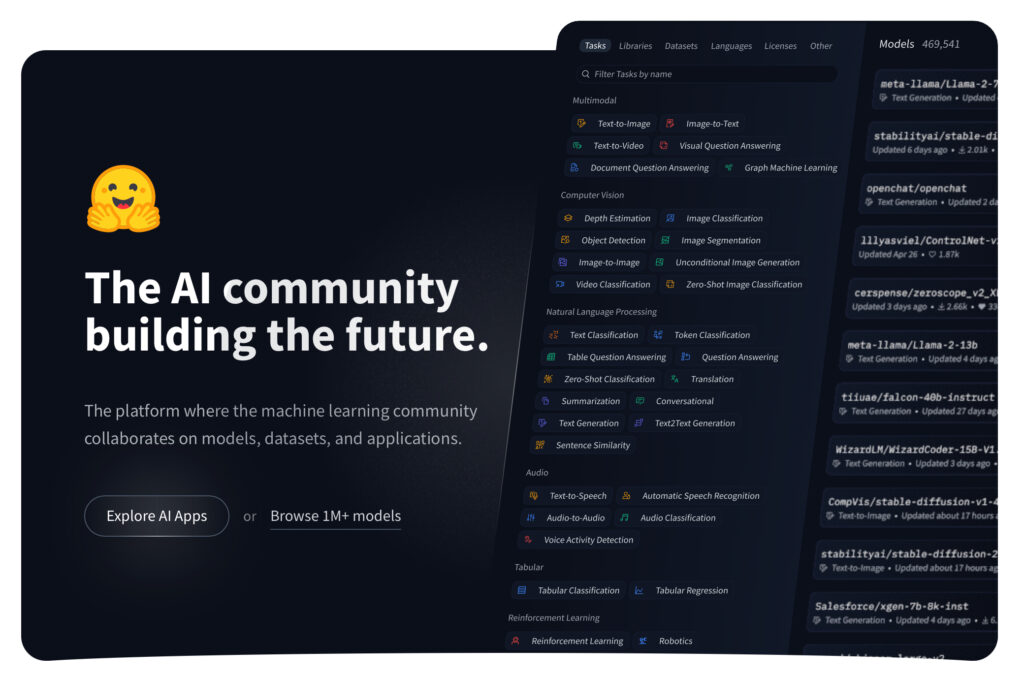The image size is (1024, 679).
Task: Click the Image-to-Text task icon
Action: (669, 123)
